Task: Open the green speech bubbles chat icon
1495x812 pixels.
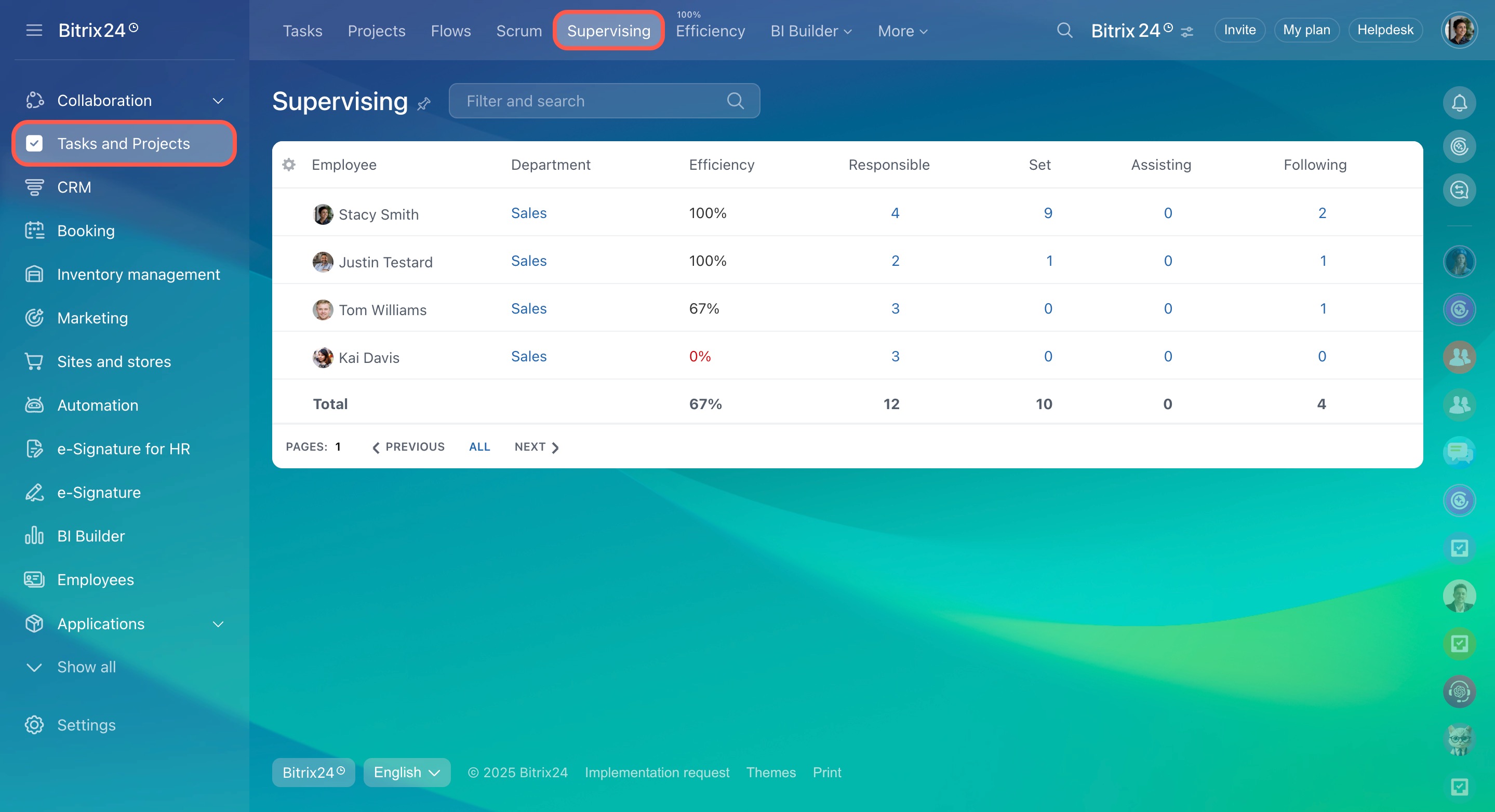Action: point(1460,452)
